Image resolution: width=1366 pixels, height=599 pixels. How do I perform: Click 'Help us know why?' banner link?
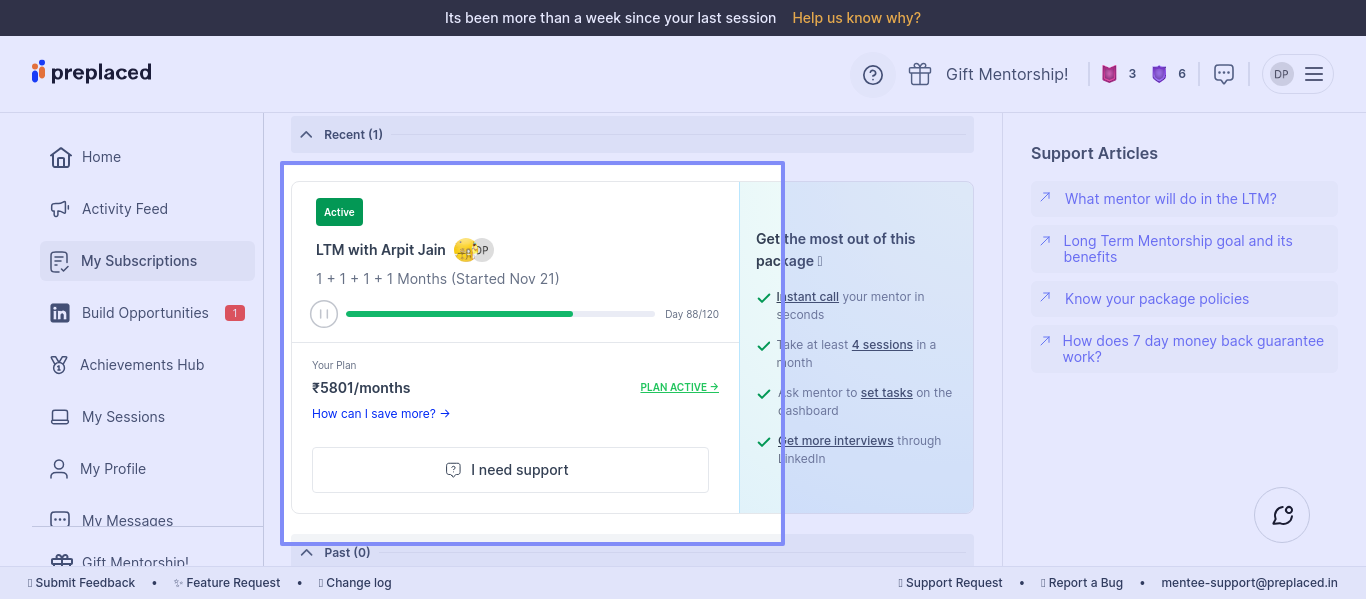pyautogui.click(x=856, y=18)
